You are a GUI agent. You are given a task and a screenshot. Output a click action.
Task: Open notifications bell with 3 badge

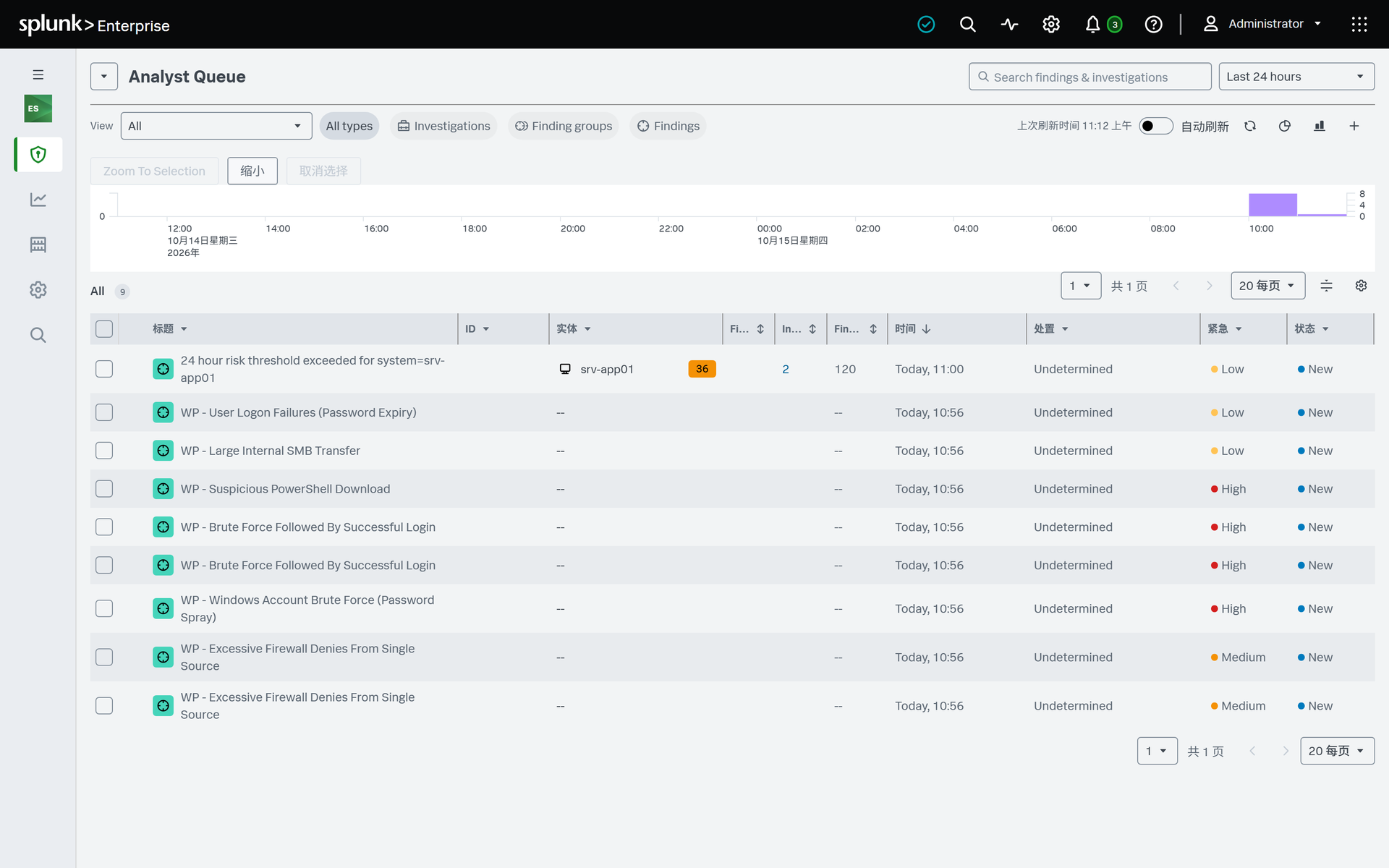pos(1103,25)
